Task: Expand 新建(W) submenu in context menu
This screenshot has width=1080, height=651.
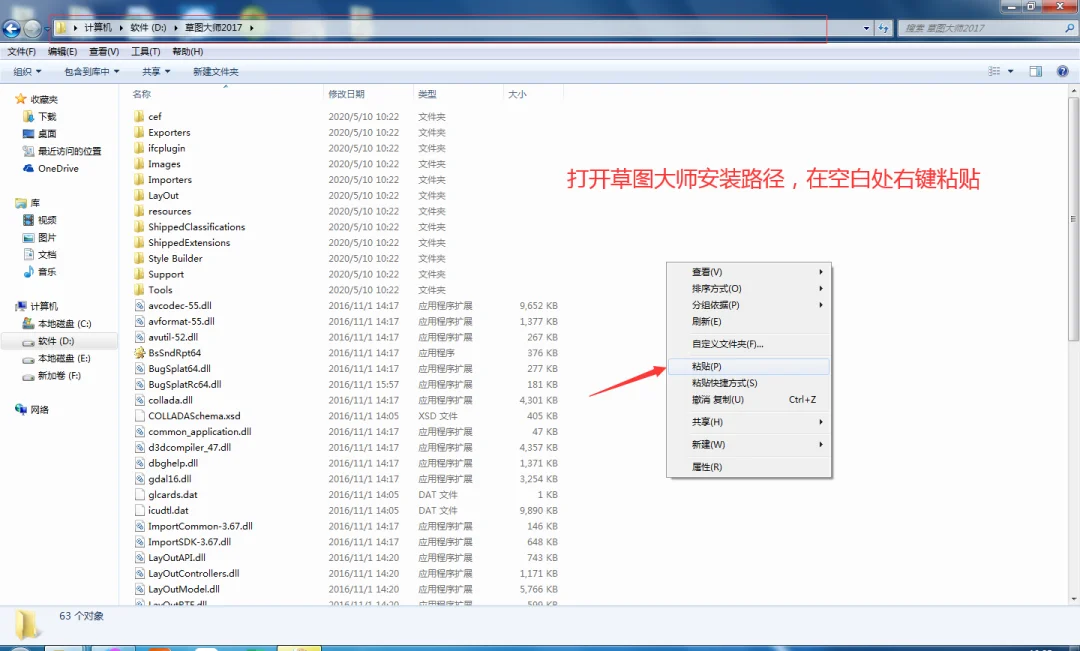Action: (x=749, y=444)
